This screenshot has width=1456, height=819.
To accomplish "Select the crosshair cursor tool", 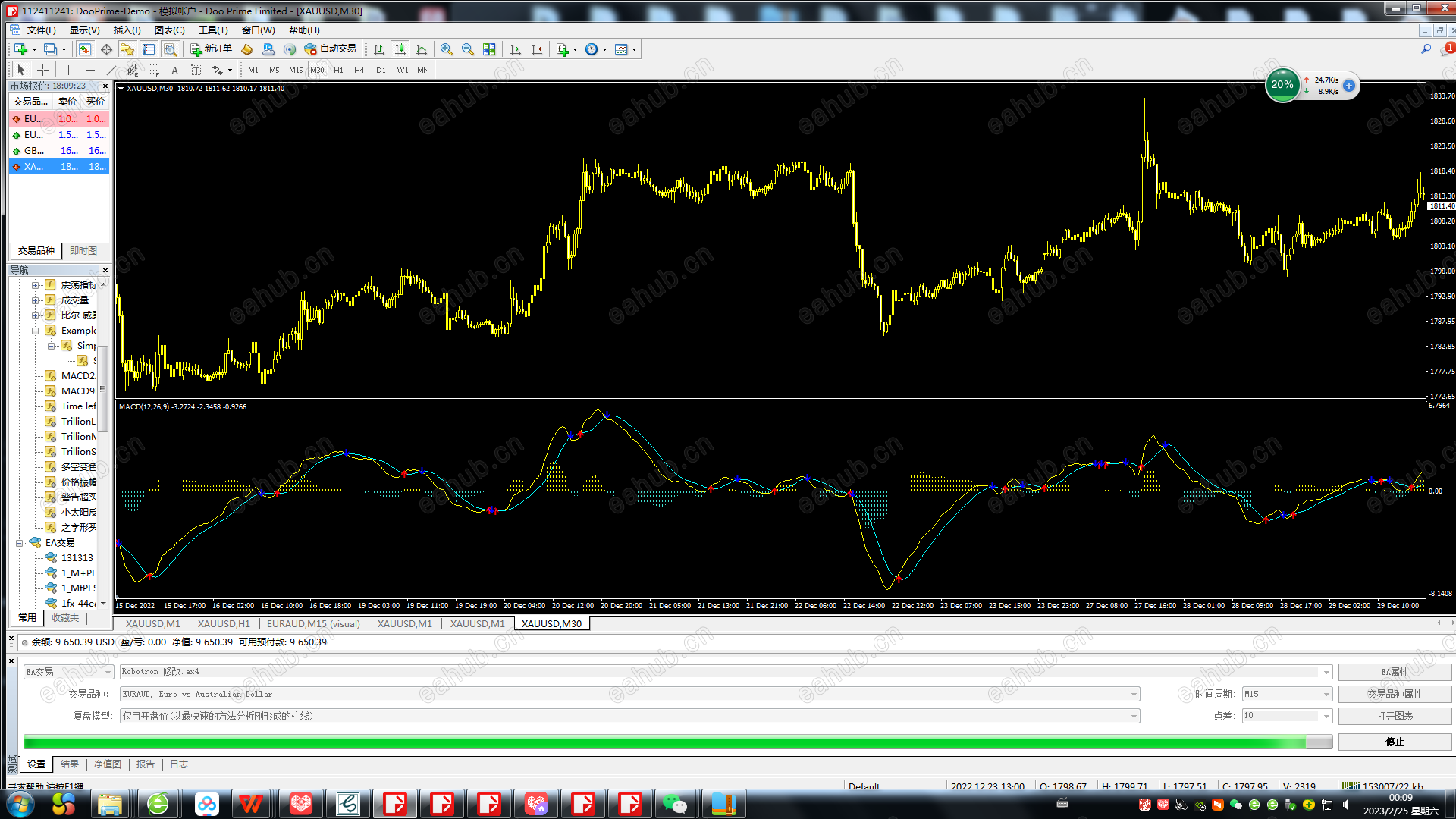I will pos(42,70).
